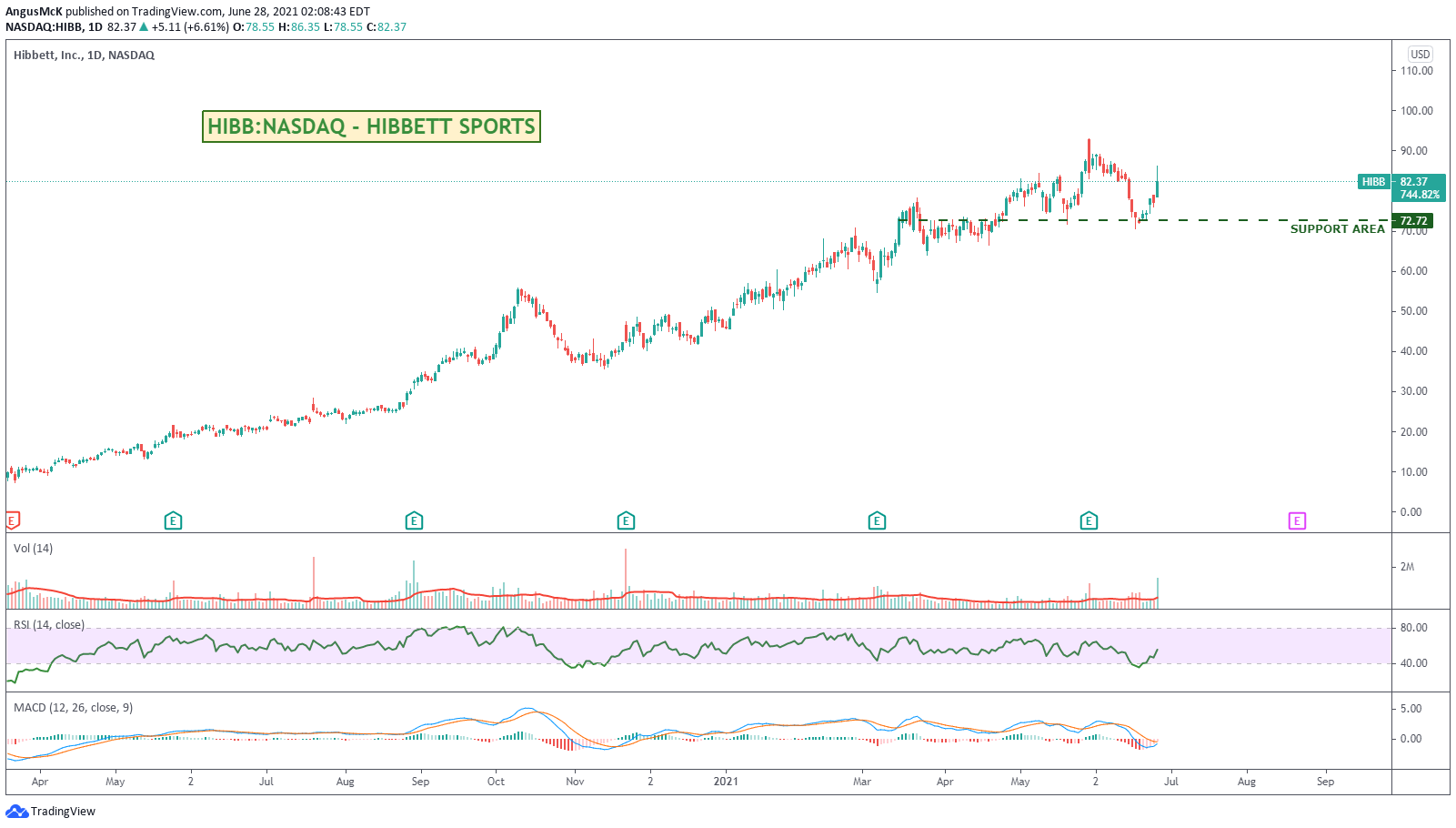Click the NASDAQ:HIBB, 1D symbol header text
This screenshot has width=1456, height=828.
(54, 27)
